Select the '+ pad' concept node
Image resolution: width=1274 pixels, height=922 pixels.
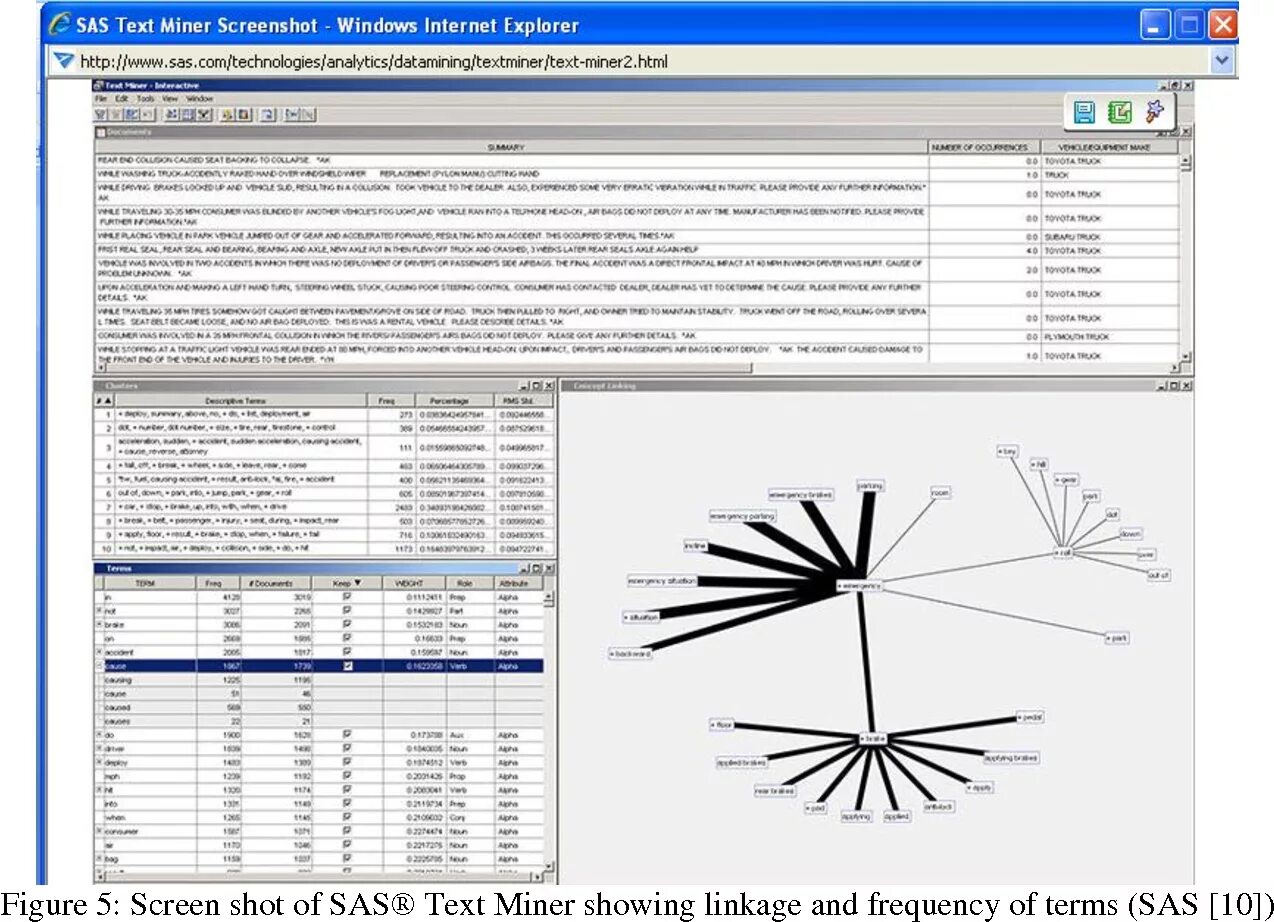(816, 807)
